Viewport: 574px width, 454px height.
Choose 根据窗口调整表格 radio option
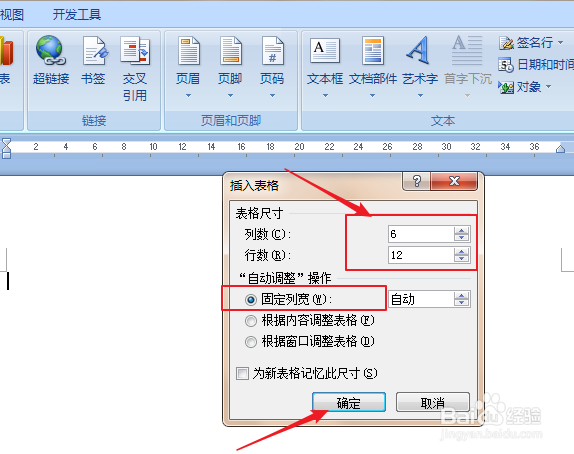(x=251, y=342)
